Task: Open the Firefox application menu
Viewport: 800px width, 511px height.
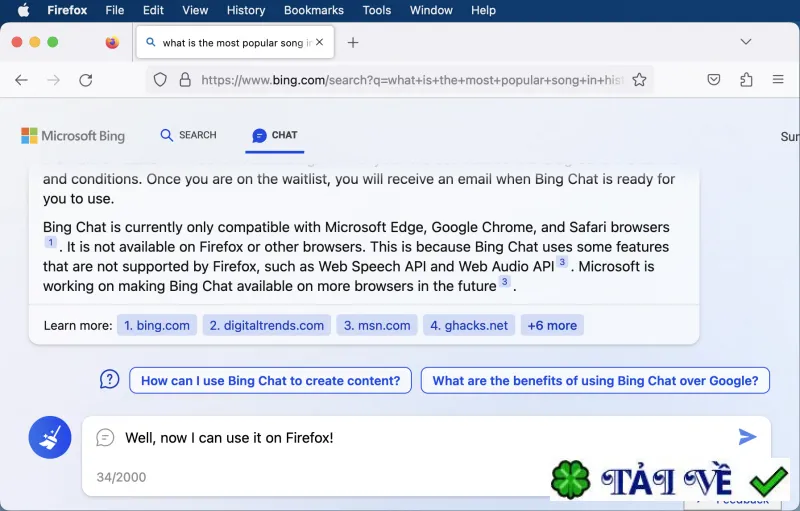Action: (67, 10)
